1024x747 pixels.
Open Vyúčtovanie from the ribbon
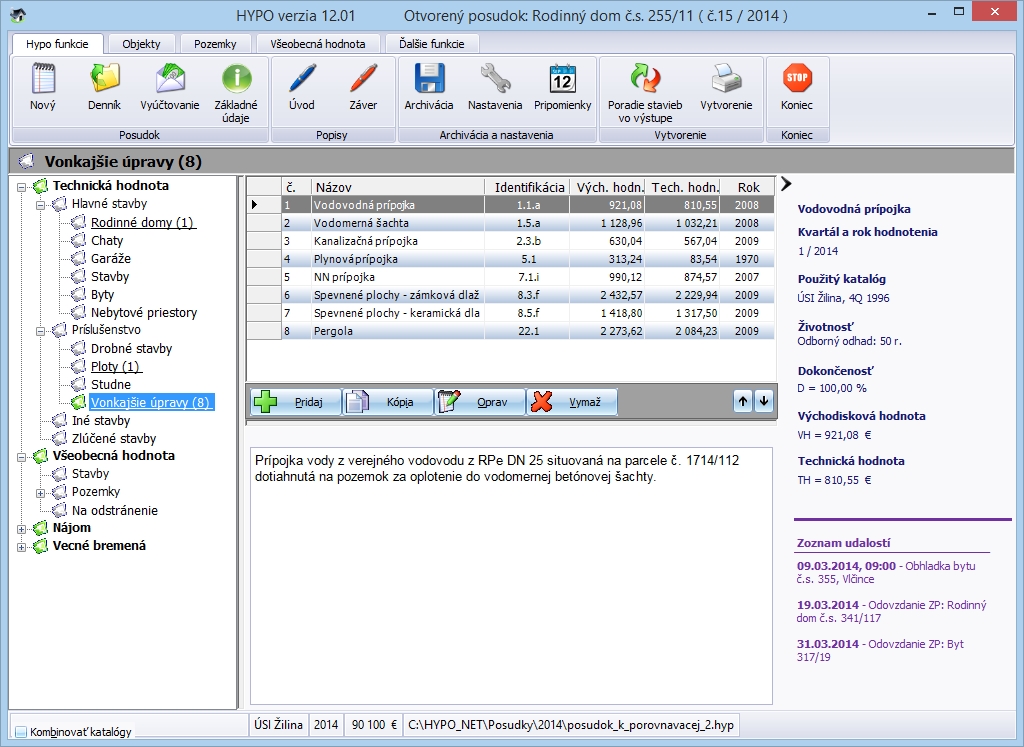[170, 79]
